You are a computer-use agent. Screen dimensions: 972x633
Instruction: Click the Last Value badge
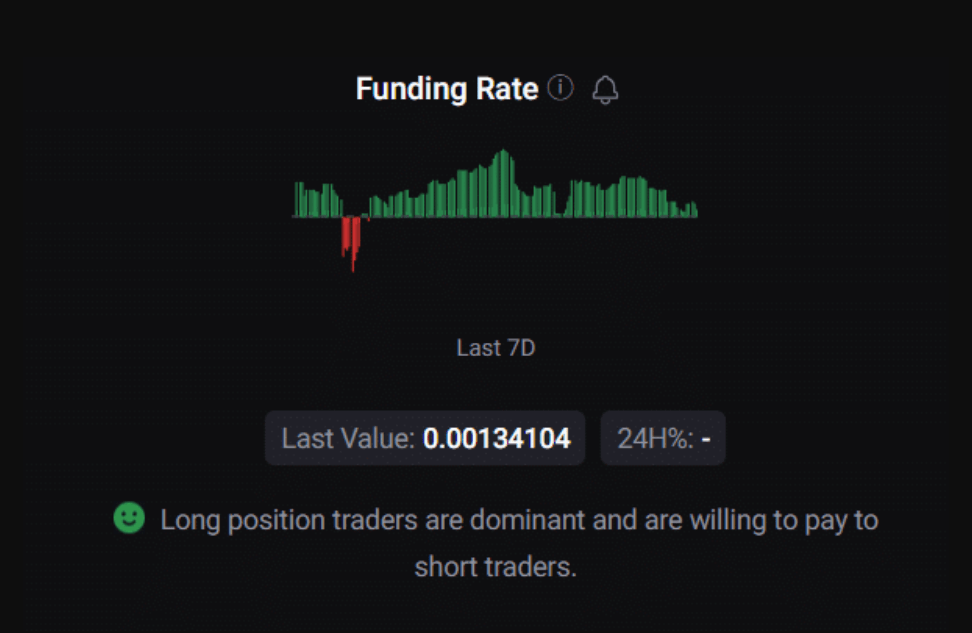[425, 438]
